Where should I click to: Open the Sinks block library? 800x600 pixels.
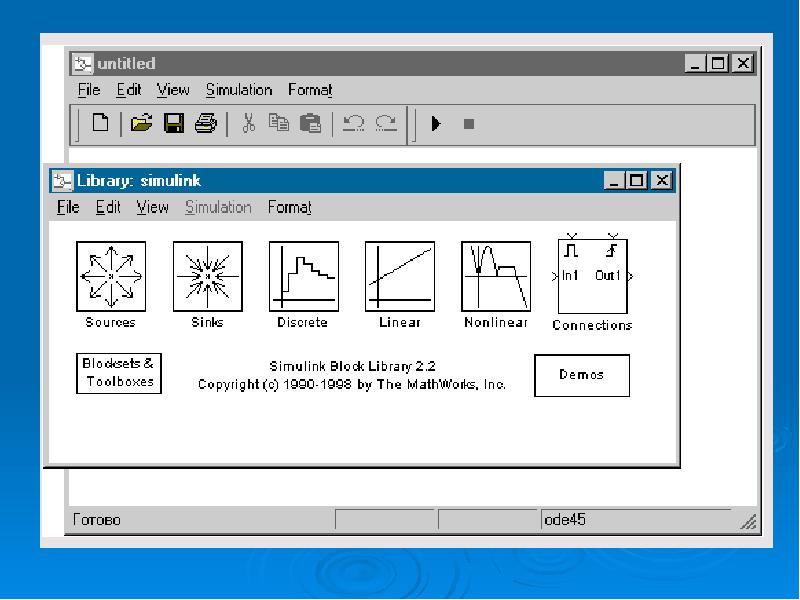(x=207, y=276)
